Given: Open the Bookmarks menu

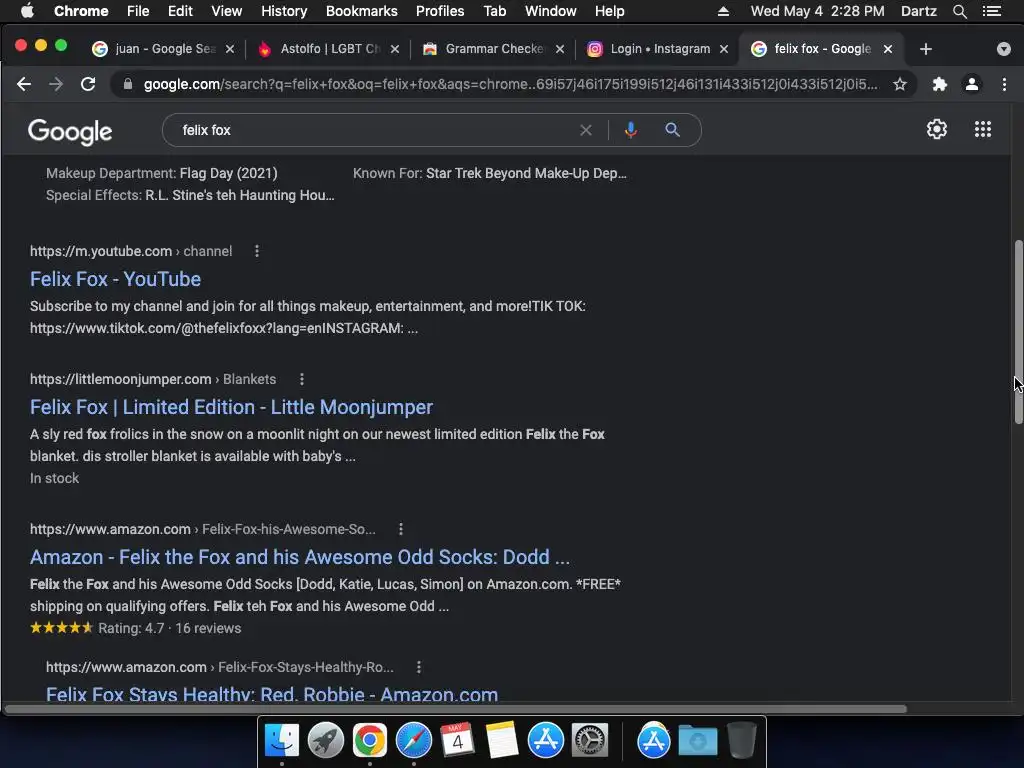Looking at the screenshot, I should [362, 11].
